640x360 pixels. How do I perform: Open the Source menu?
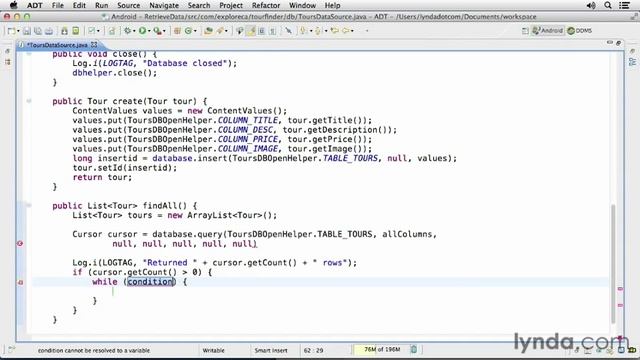point(129,5)
